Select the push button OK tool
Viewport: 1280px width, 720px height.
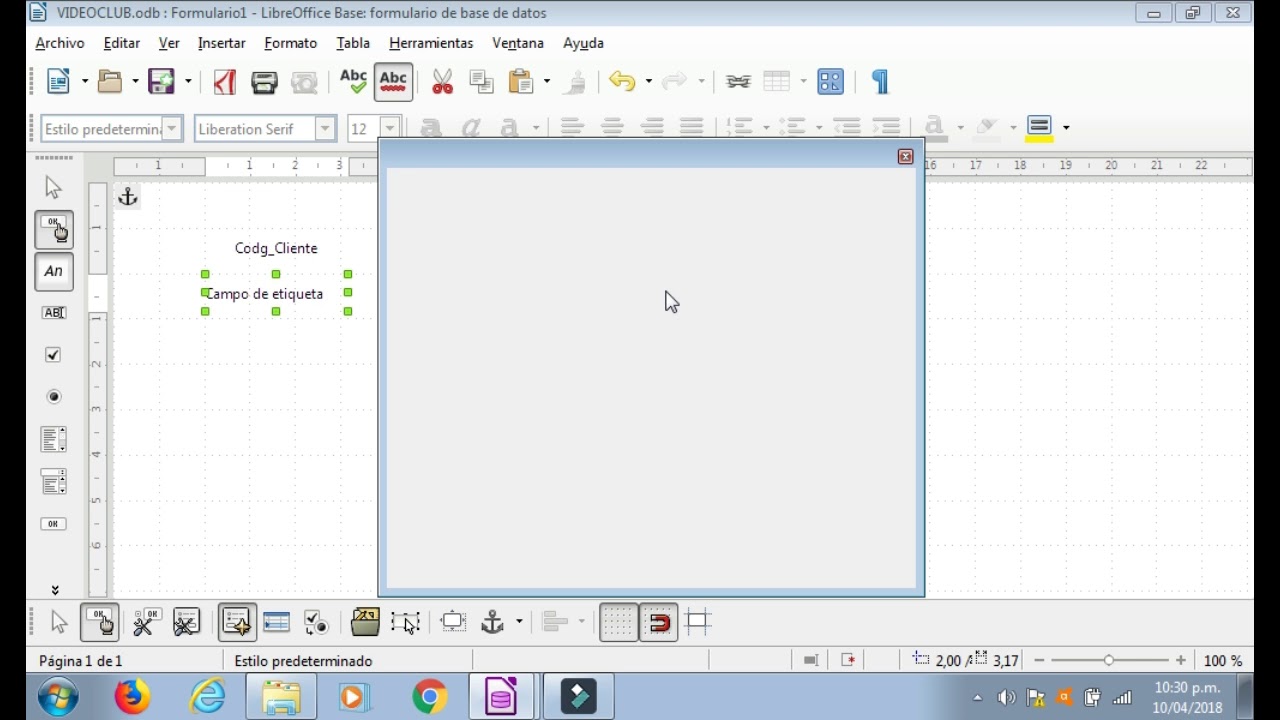[54, 524]
